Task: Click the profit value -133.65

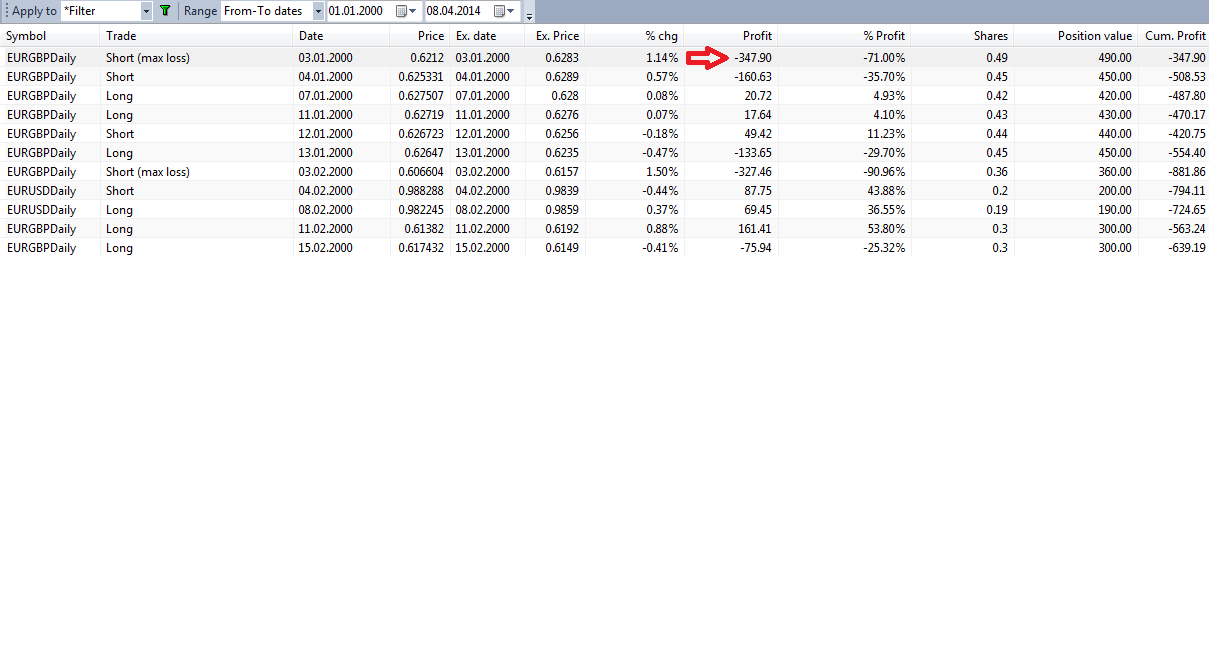Action: [752, 153]
